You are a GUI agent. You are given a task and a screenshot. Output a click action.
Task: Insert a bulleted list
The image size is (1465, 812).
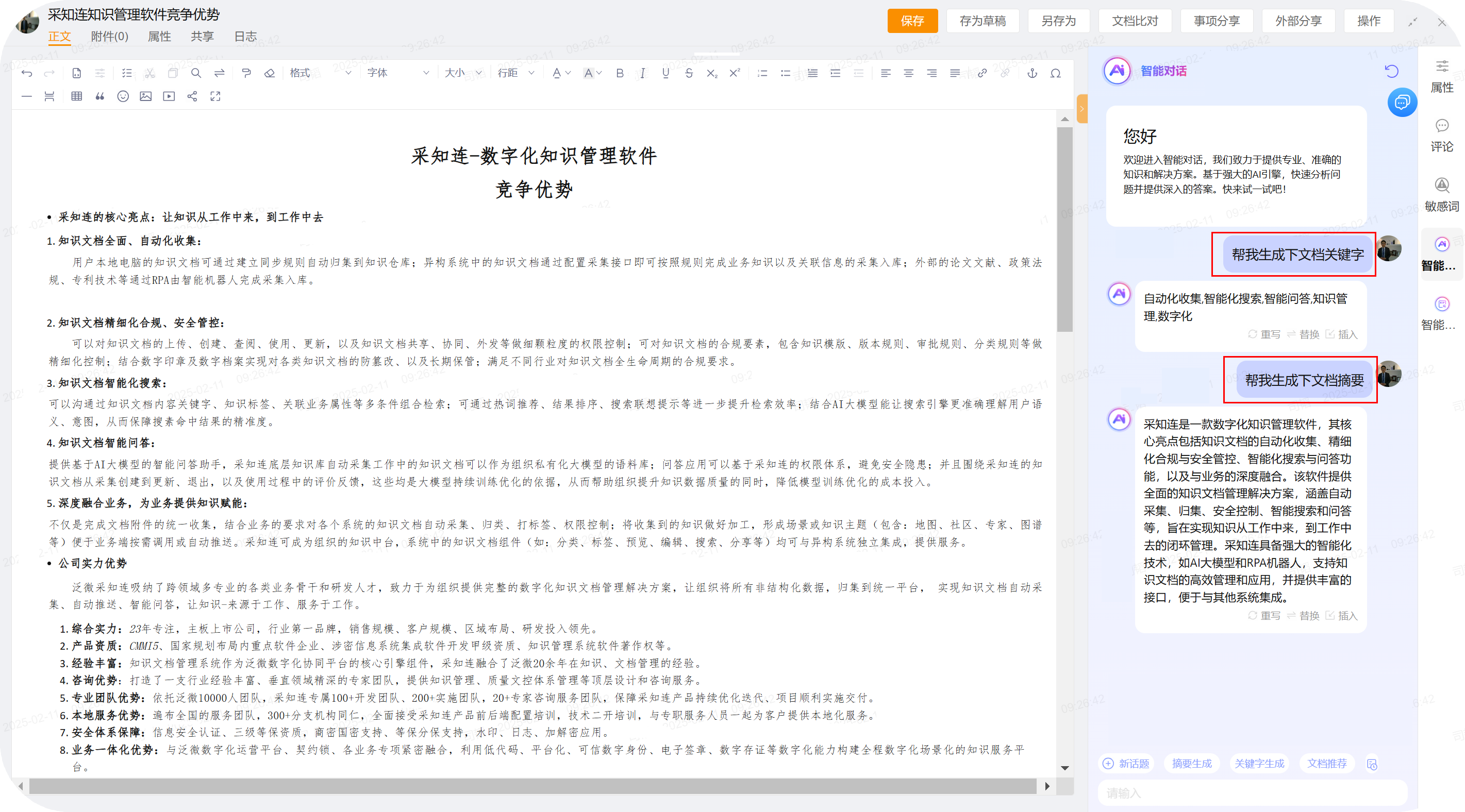pyautogui.click(x=786, y=73)
